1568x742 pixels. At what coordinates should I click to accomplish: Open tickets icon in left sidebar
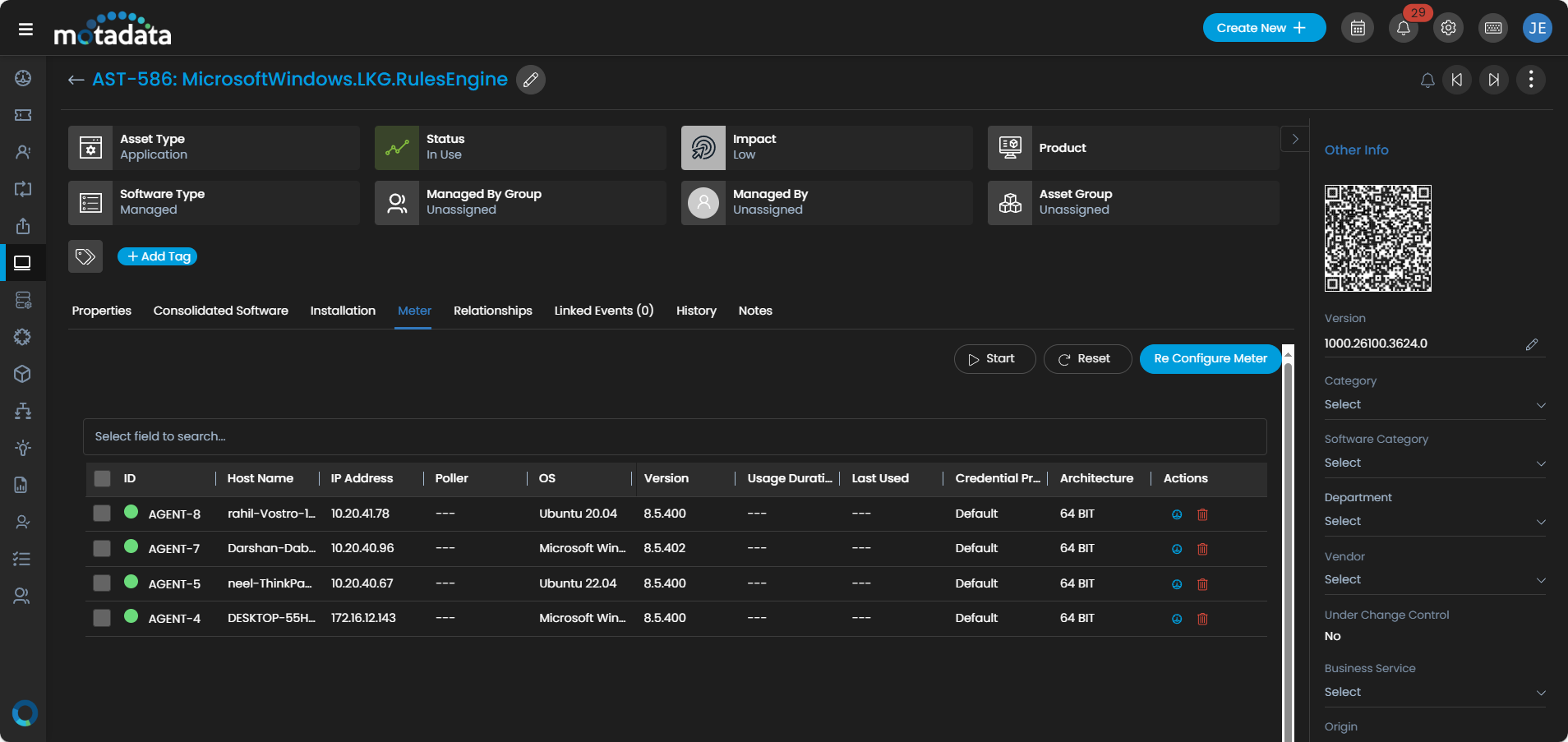(23, 115)
